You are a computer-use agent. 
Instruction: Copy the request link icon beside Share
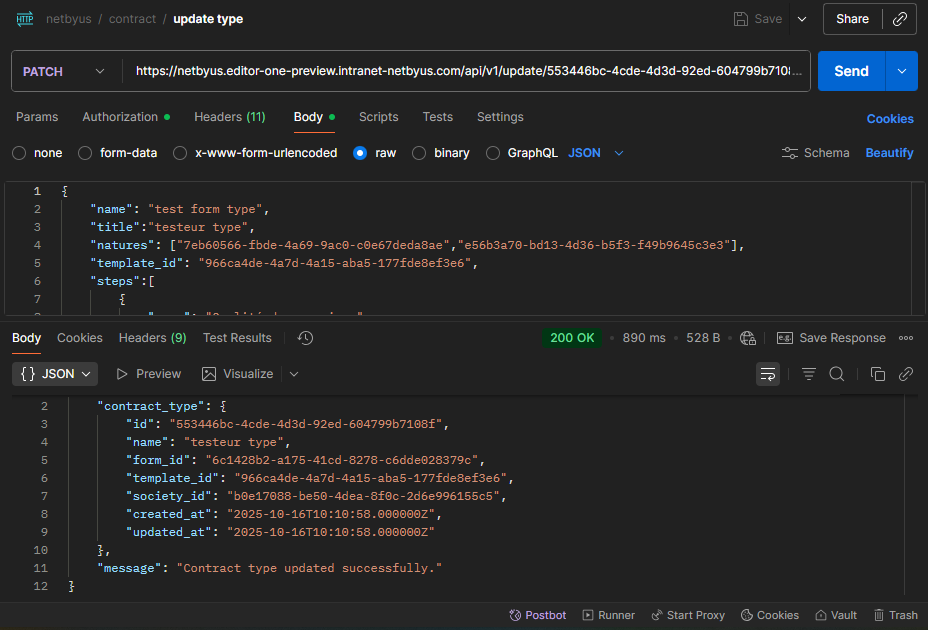point(900,19)
